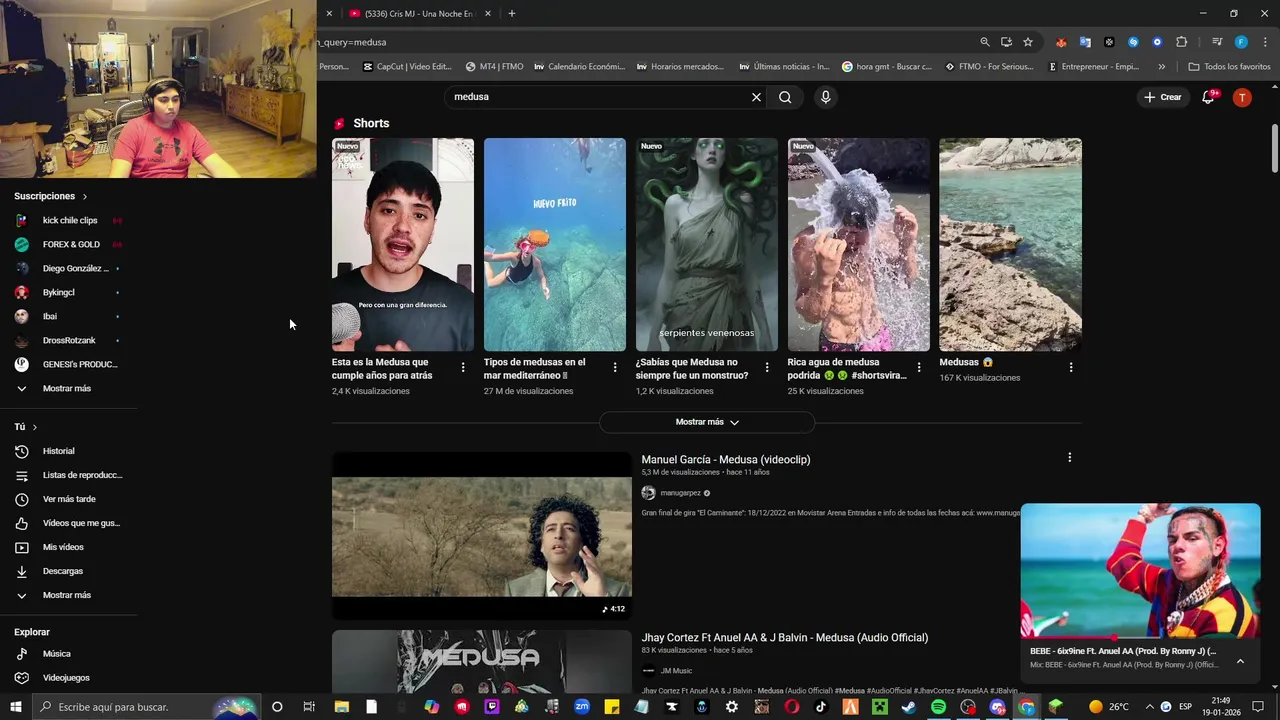Viewport: 1280px width, 720px height.
Task: Open Jhay Cortez Medusa Audio Official title
Action: click(x=785, y=638)
